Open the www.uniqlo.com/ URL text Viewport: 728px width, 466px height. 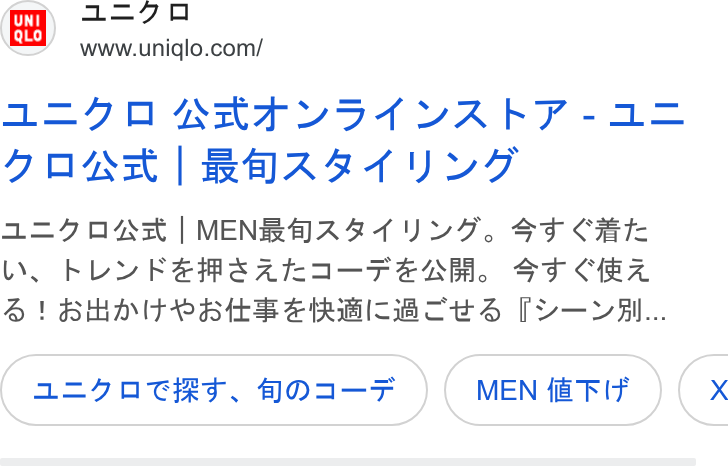coord(171,48)
